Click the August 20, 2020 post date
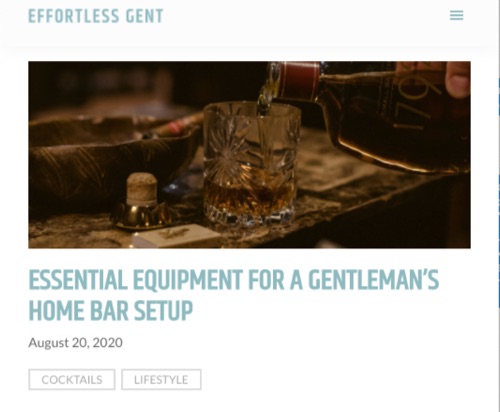 click(75, 343)
